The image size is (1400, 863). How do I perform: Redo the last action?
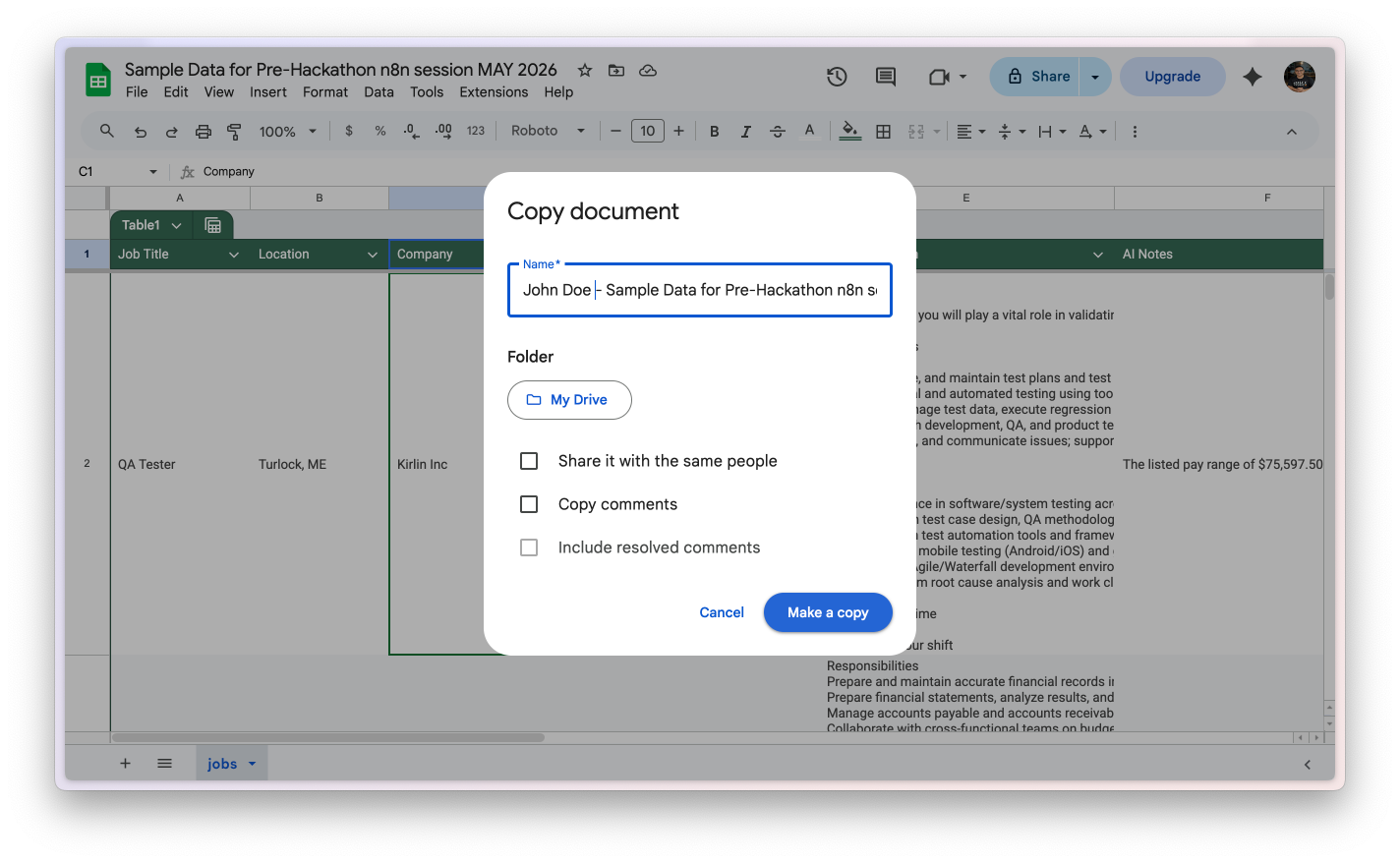171,132
